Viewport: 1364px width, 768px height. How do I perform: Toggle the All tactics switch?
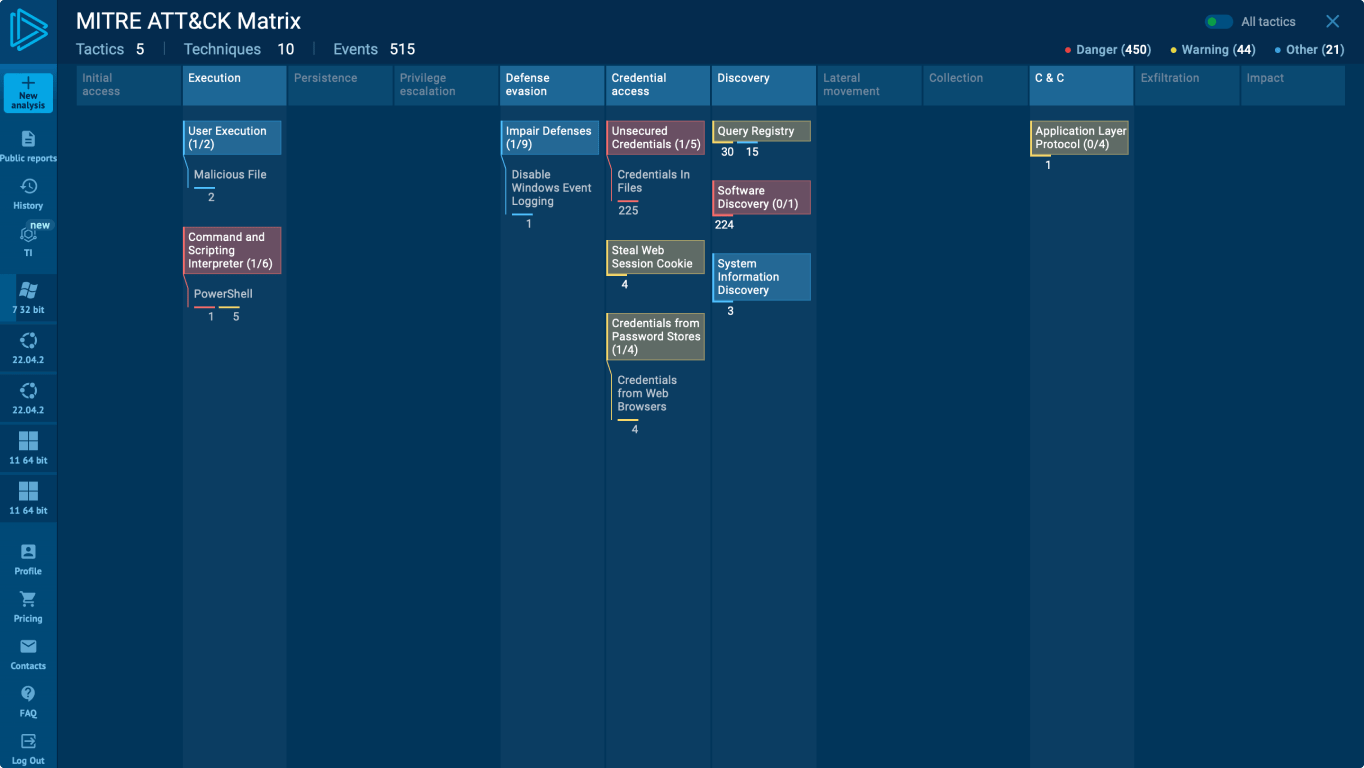point(1219,22)
